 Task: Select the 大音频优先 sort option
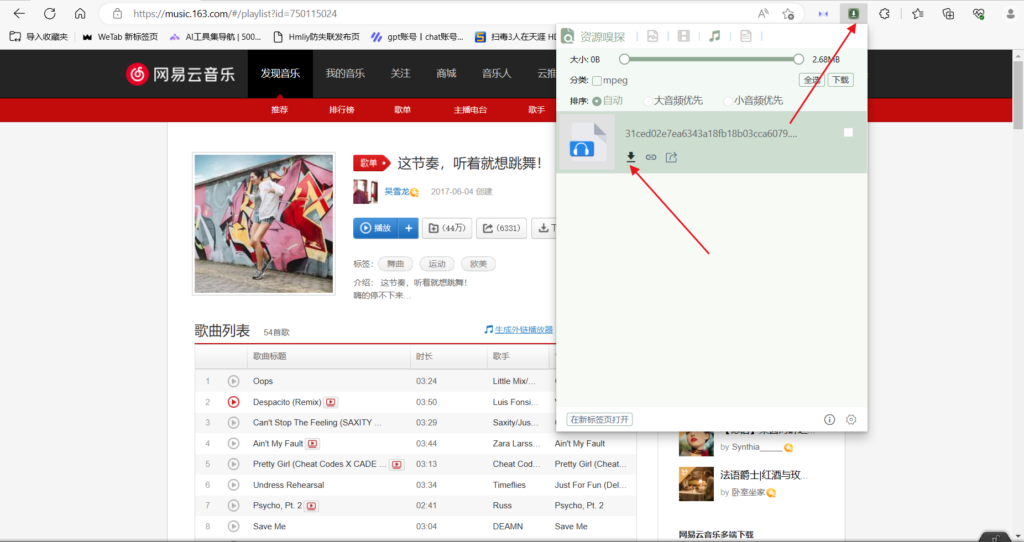click(x=648, y=101)
